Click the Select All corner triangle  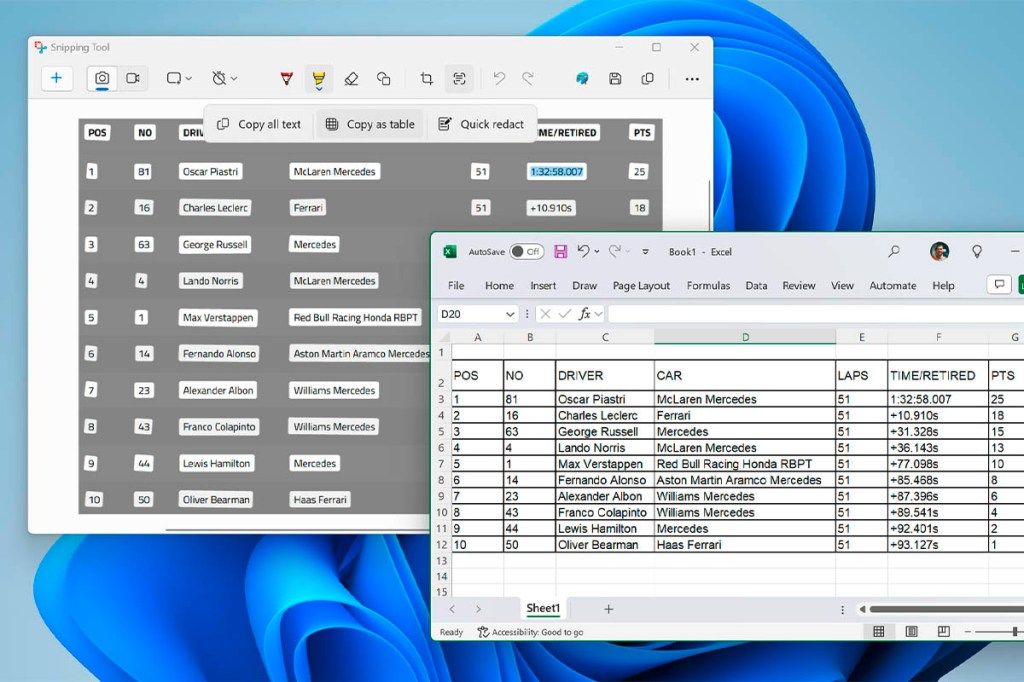click(443, 337)
